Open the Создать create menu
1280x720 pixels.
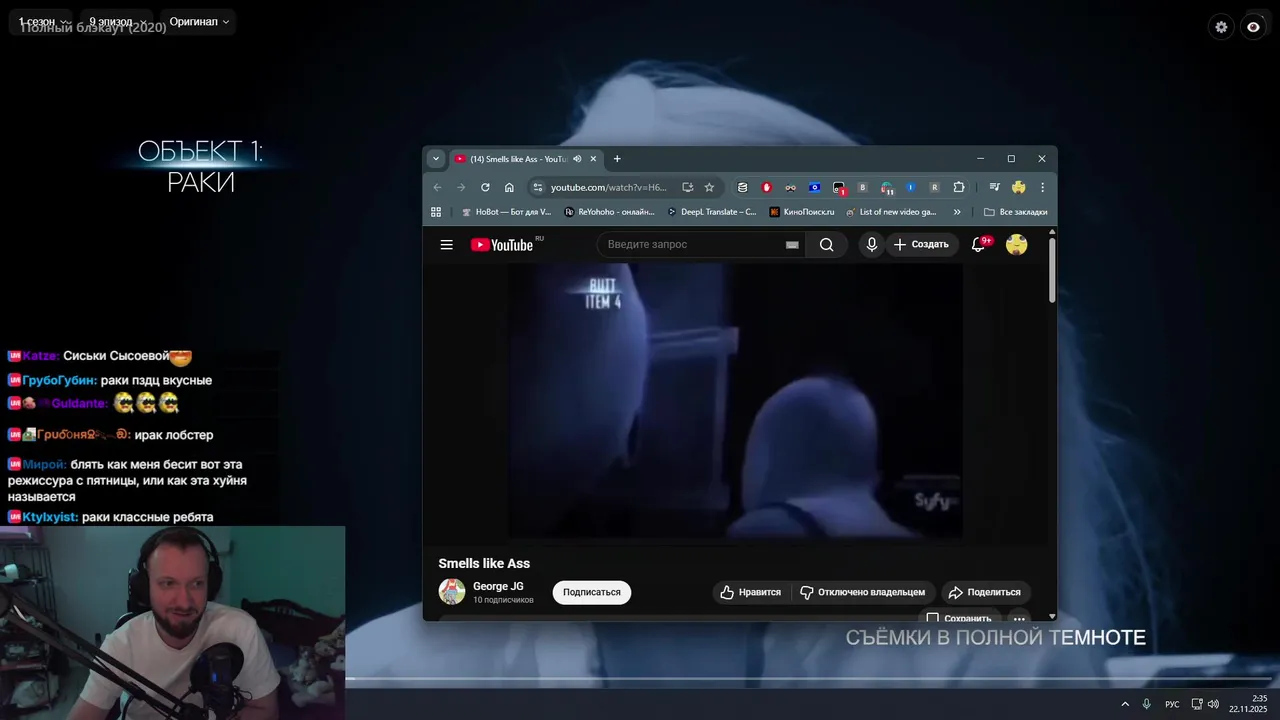pyautogui.click(x=921, y=245)
